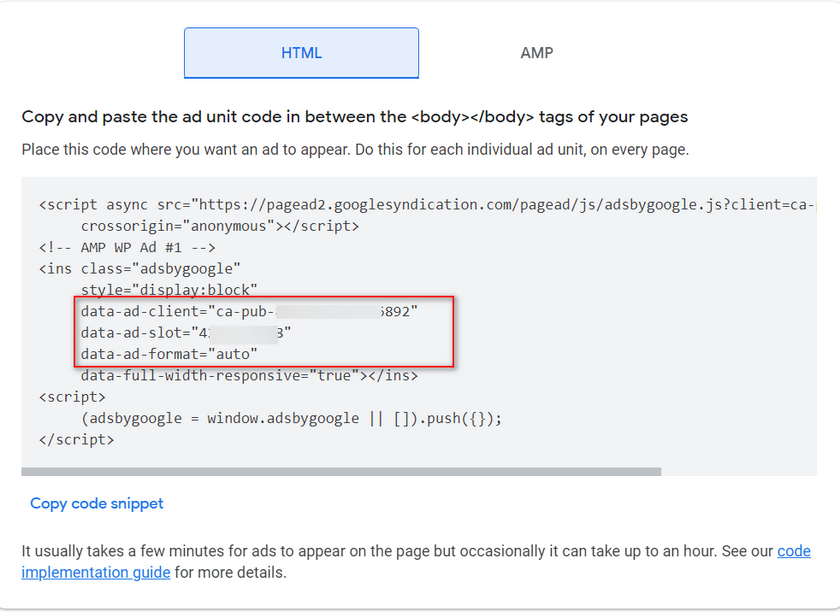This screenshot has width=840, height=612.
Task: Click the Copy code snippet link
Action: 96,503
